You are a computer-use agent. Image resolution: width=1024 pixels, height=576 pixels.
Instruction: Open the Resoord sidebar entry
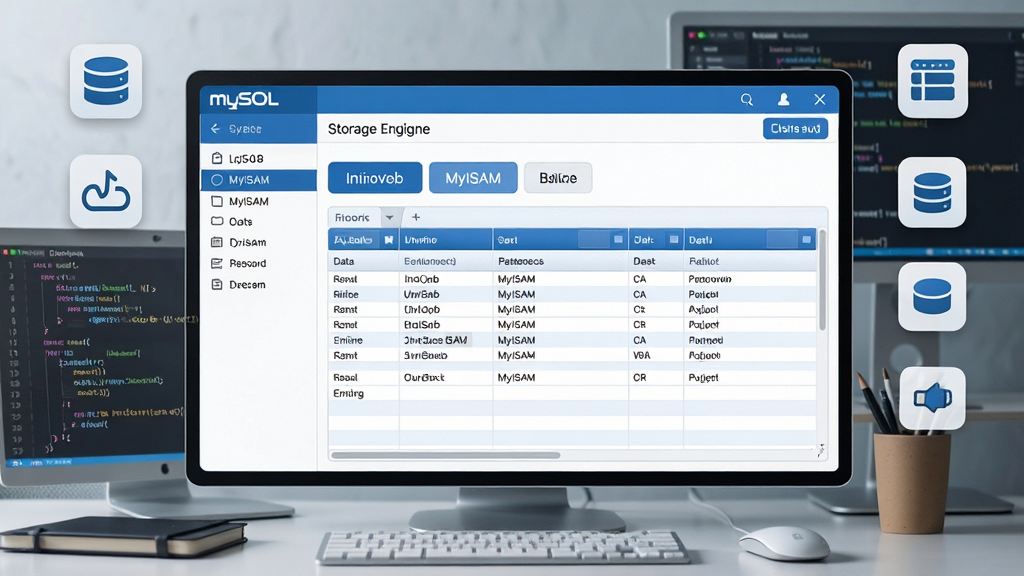click(259, 263)
